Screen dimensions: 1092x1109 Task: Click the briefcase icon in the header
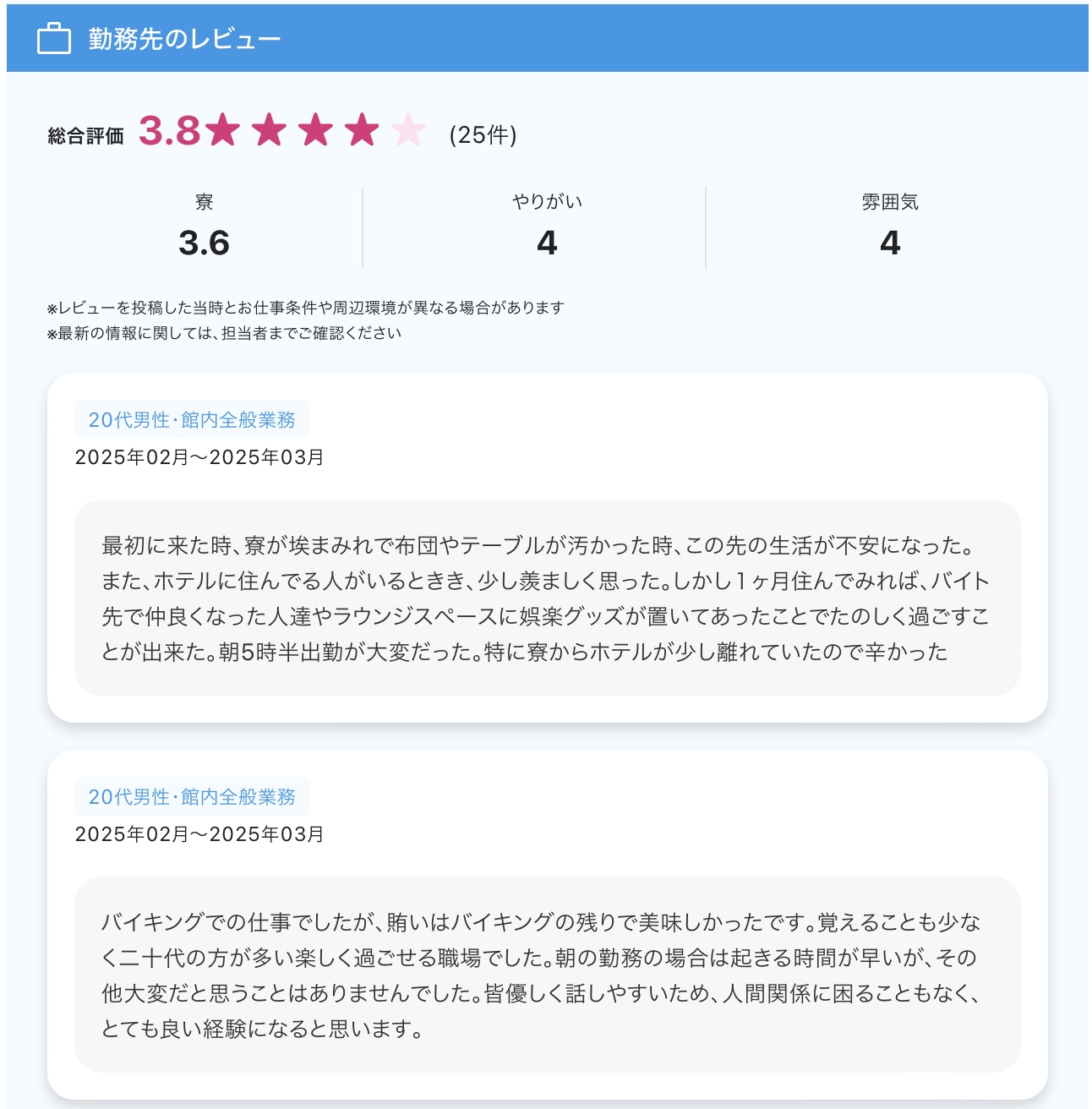coord(54,39)
